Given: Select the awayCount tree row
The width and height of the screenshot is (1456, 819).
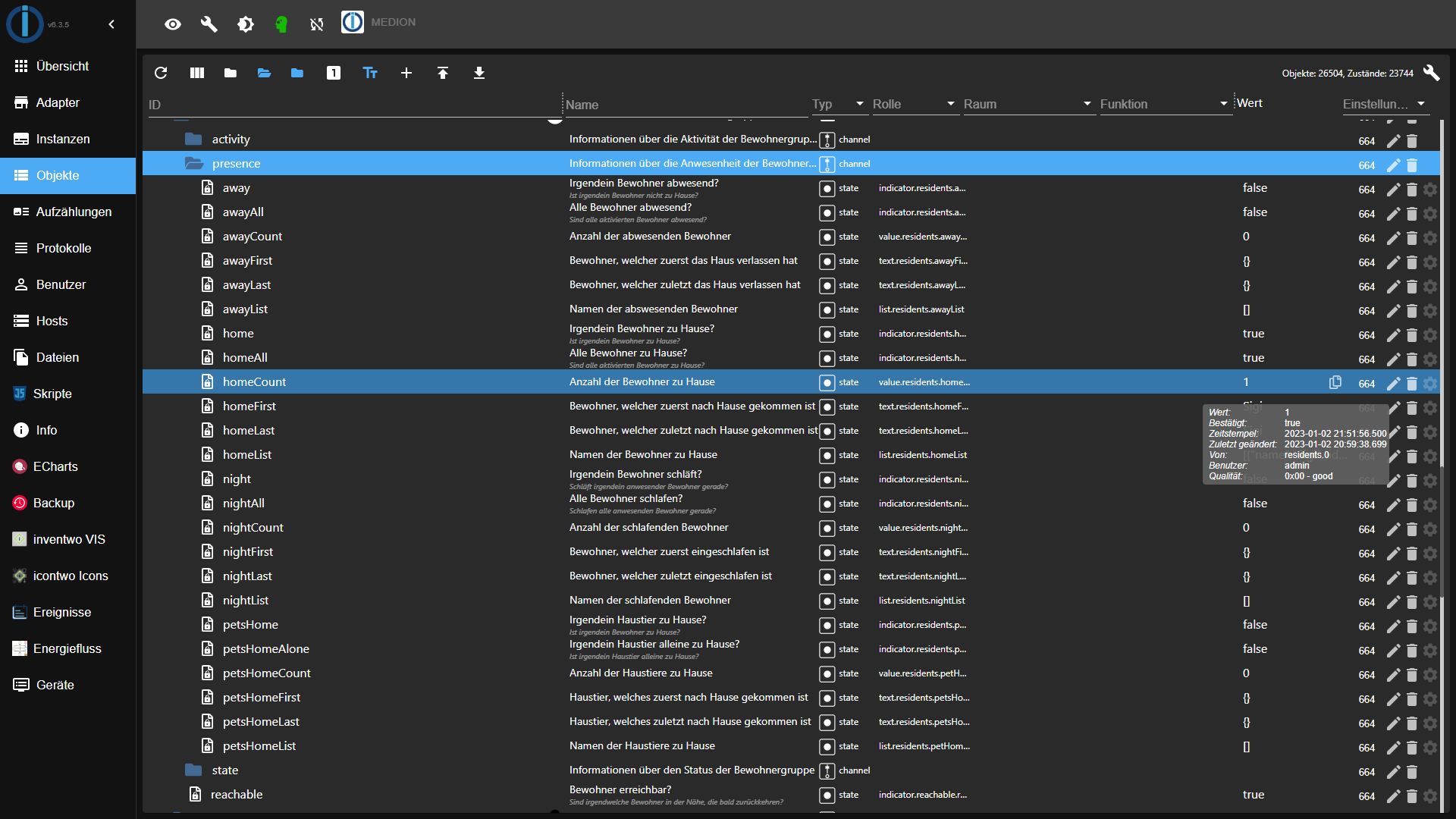Looking at the screenshot, I should pyautogui.click(x=792, y=237).
